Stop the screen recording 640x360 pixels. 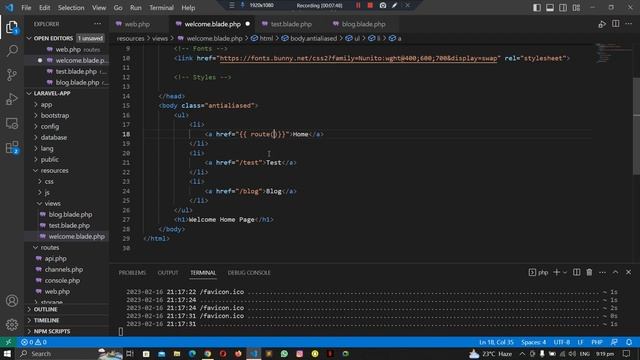click(370, 5)
